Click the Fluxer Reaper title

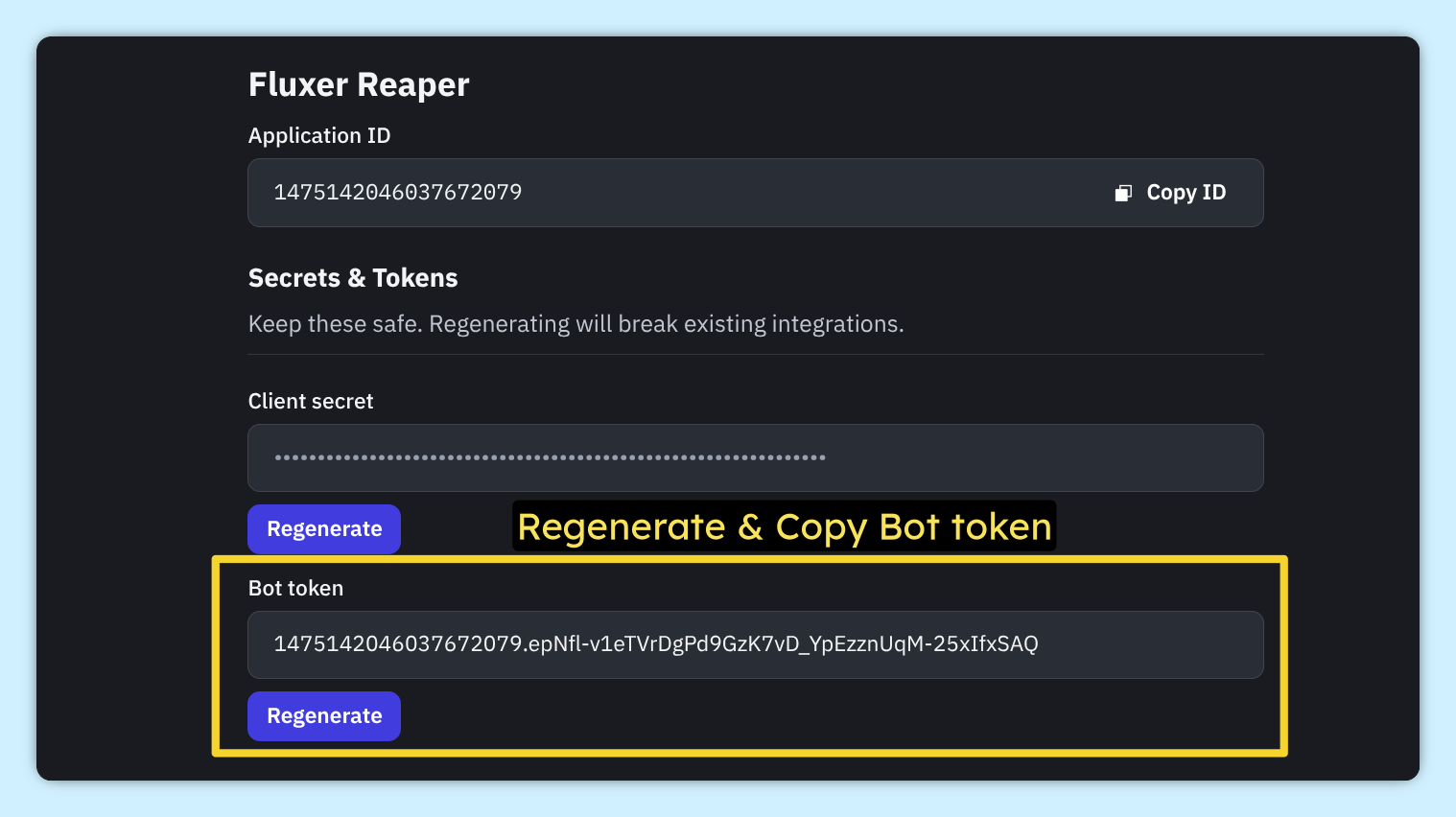coord(359,84)
